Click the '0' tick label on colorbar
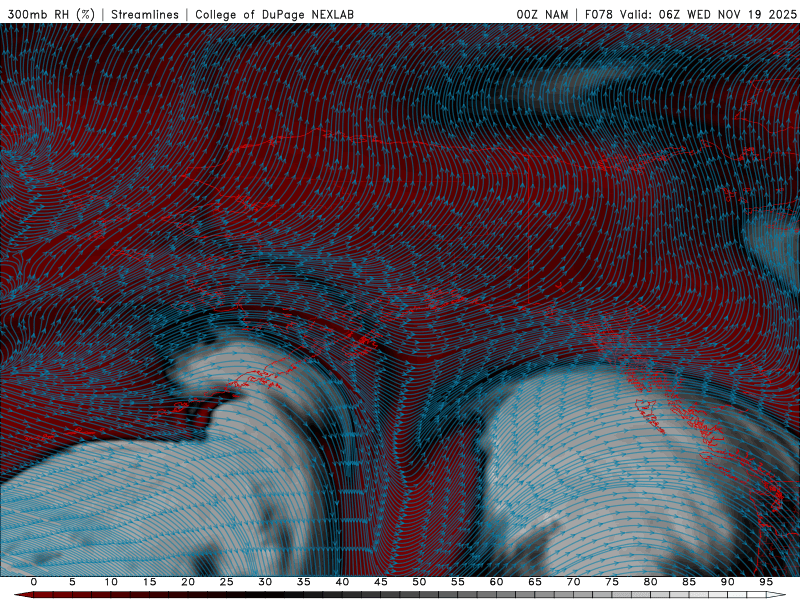The height and width of the screenshot is (600, 800). (x=34, y=582)
